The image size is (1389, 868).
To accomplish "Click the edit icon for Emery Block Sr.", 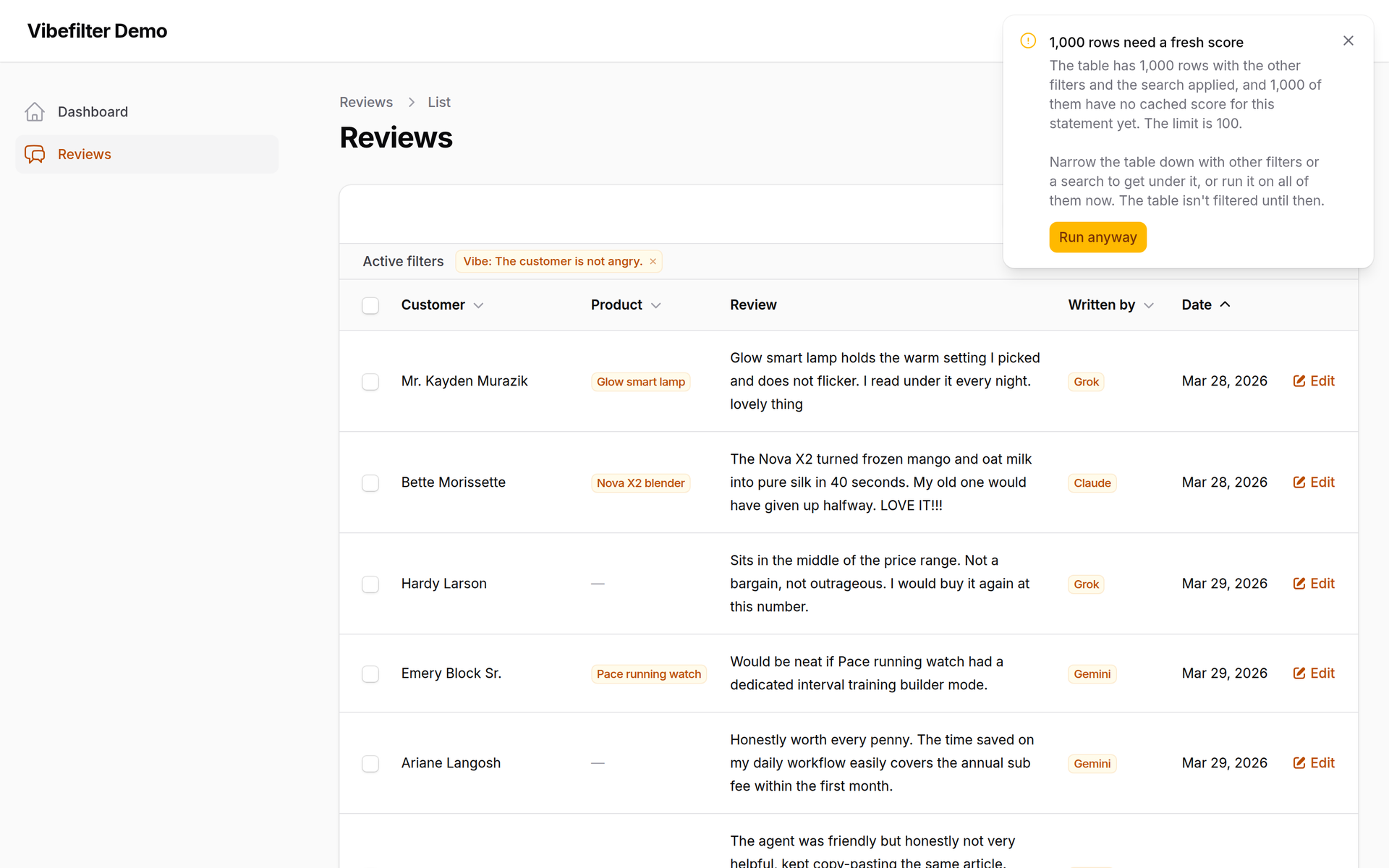I will (x=1299, y=673).
